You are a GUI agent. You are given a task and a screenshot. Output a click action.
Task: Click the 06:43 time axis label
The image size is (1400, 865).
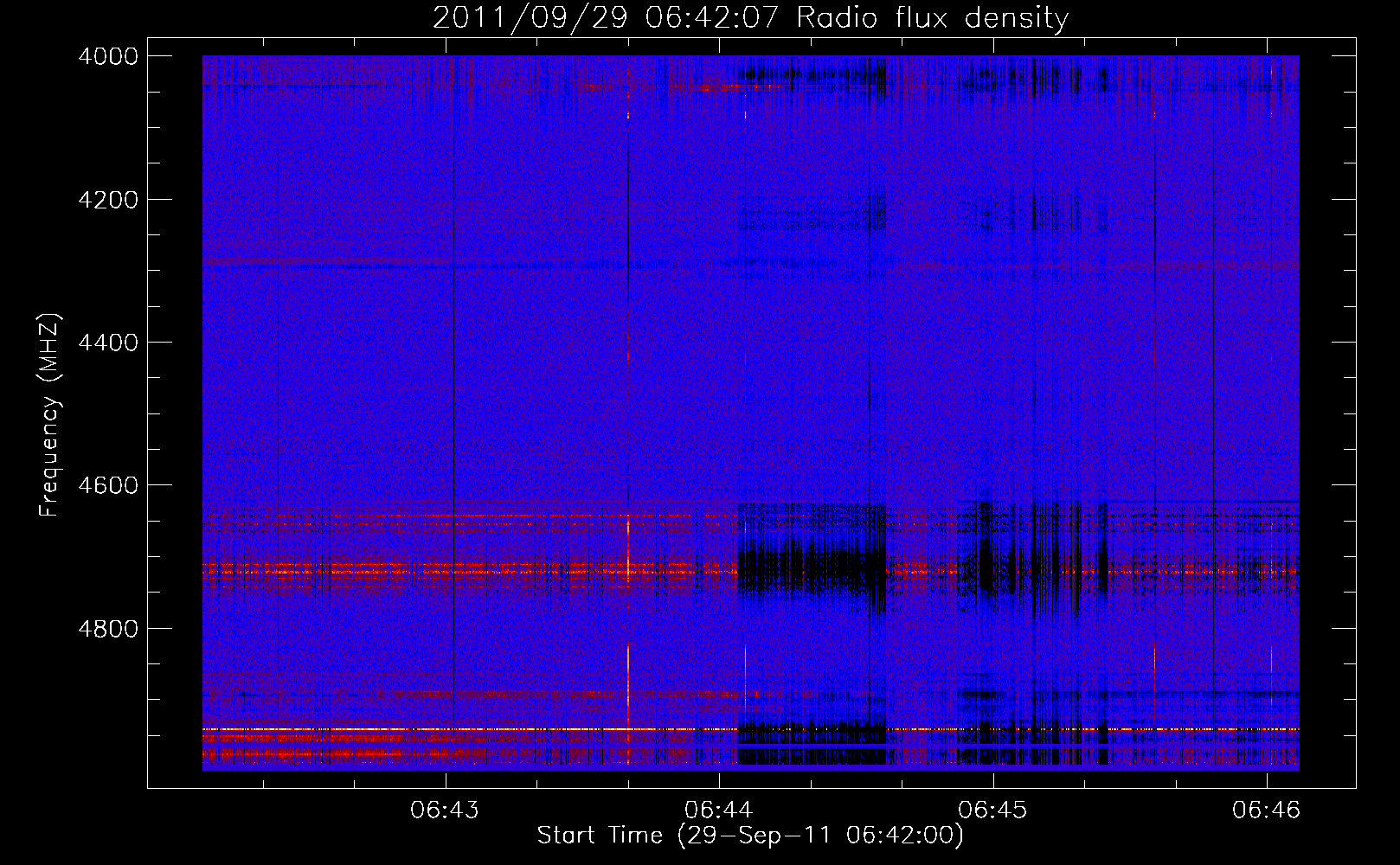pos(445,810)
